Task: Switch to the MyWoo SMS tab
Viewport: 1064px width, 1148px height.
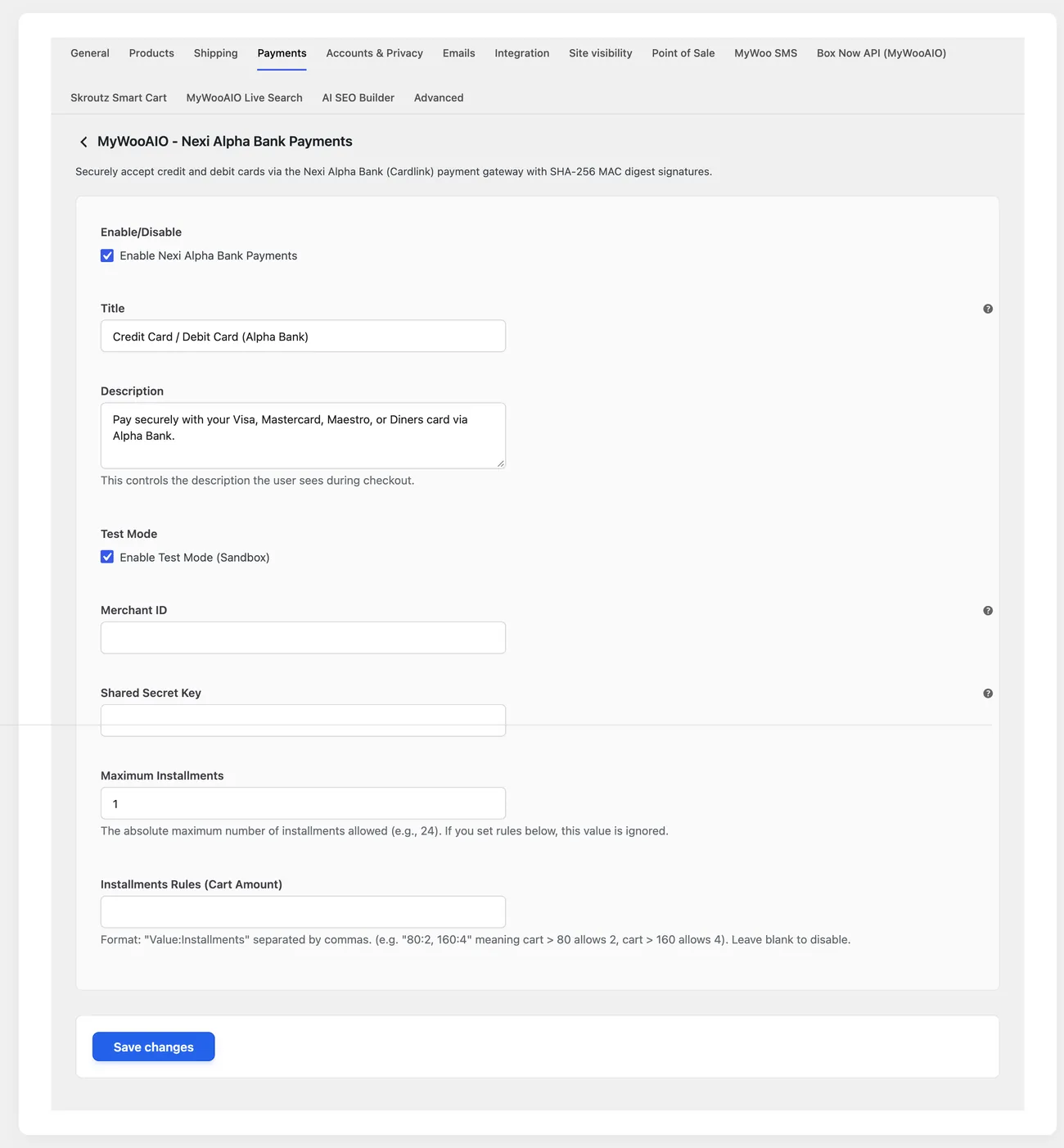Action: pos(766,53)
